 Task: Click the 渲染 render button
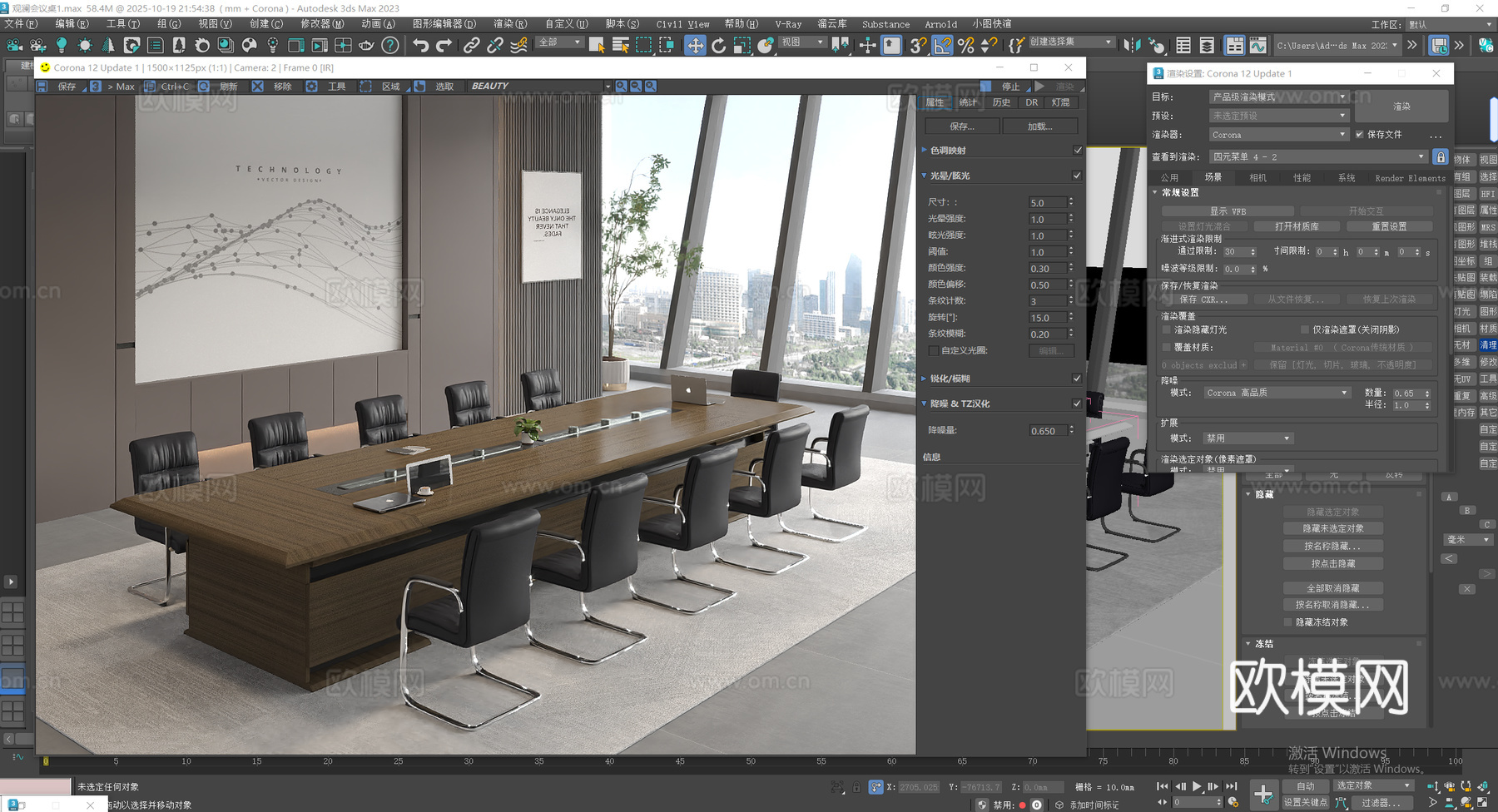[1402, 106]
